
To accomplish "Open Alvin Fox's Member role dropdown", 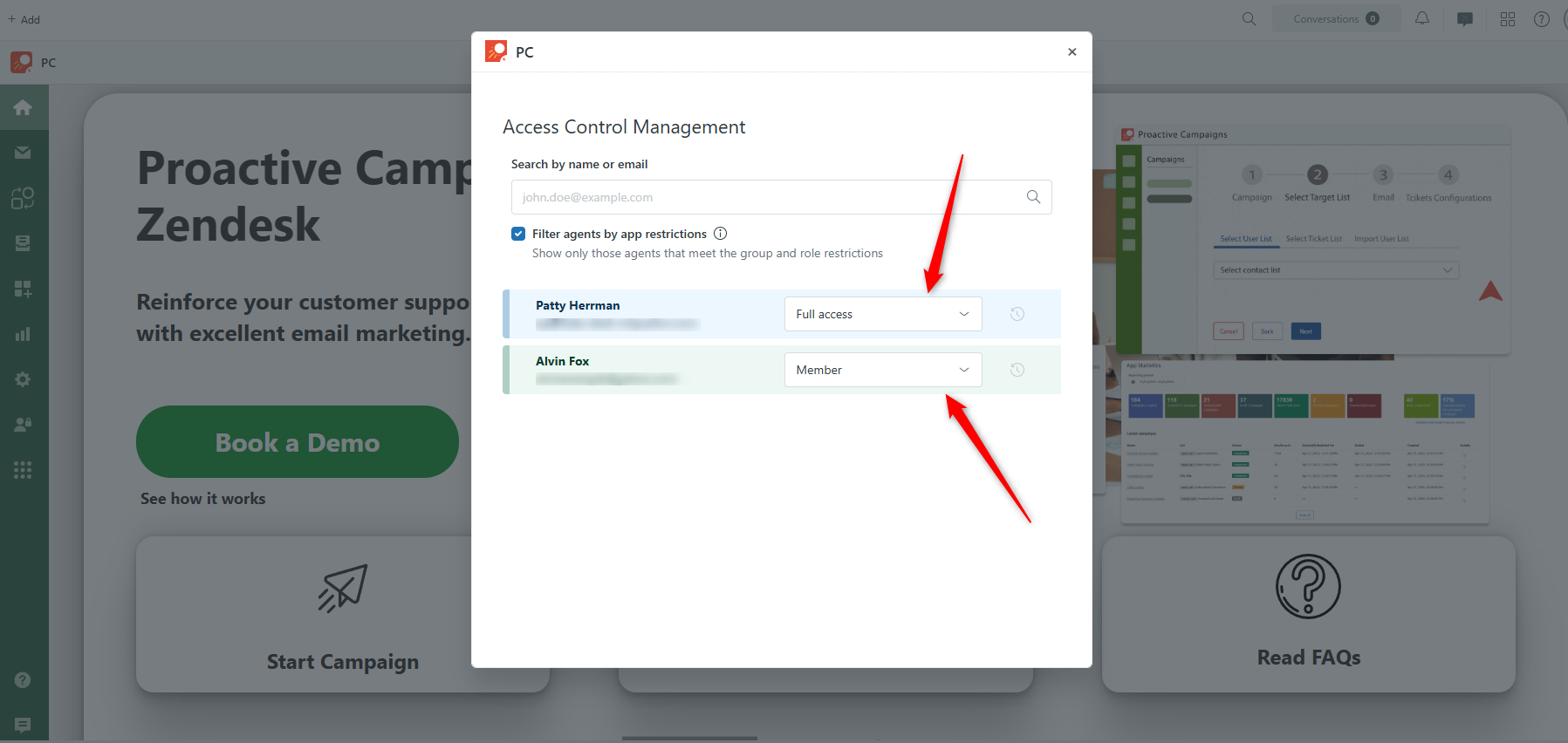I will [x=883, y=370].
